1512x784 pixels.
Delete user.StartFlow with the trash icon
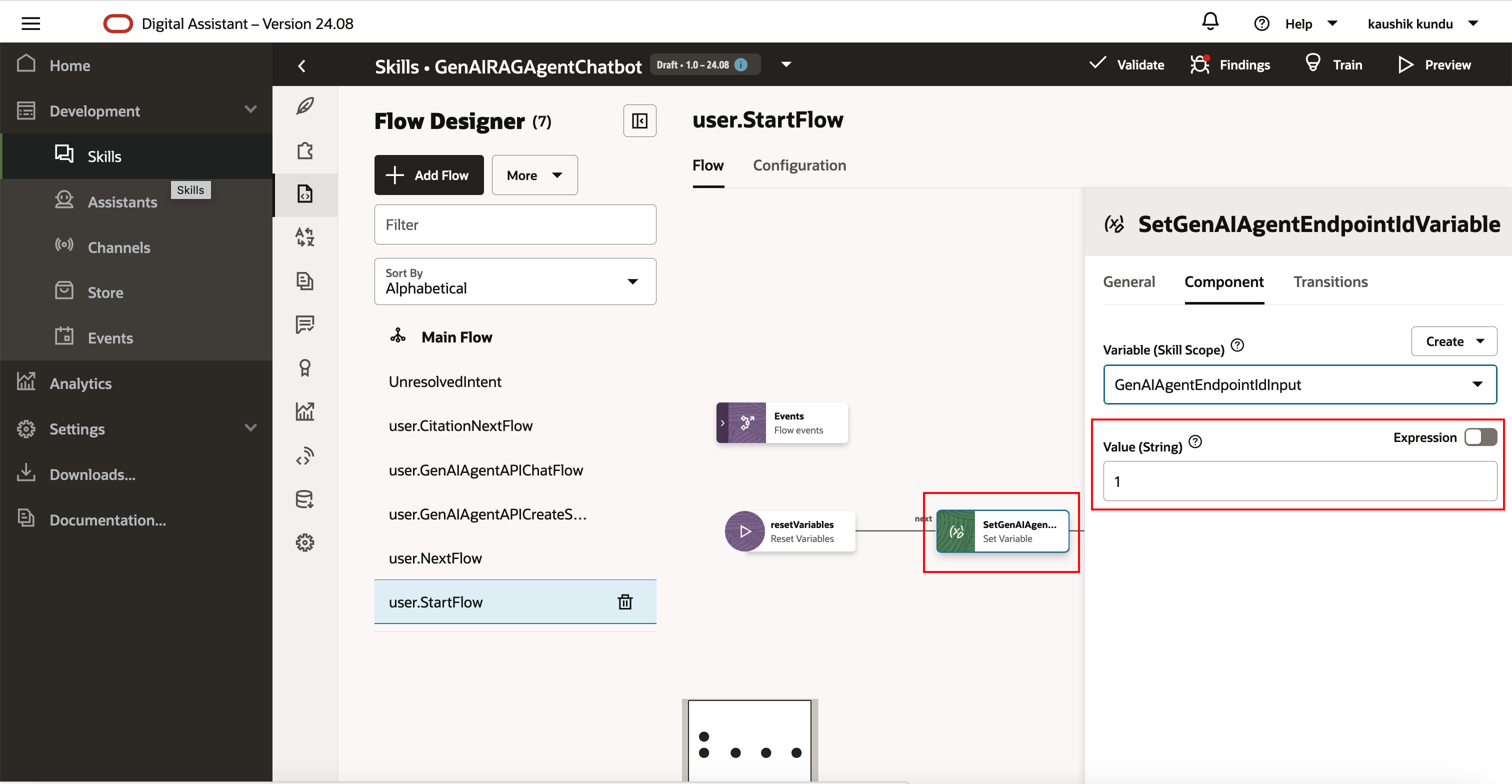pos(624,602)
